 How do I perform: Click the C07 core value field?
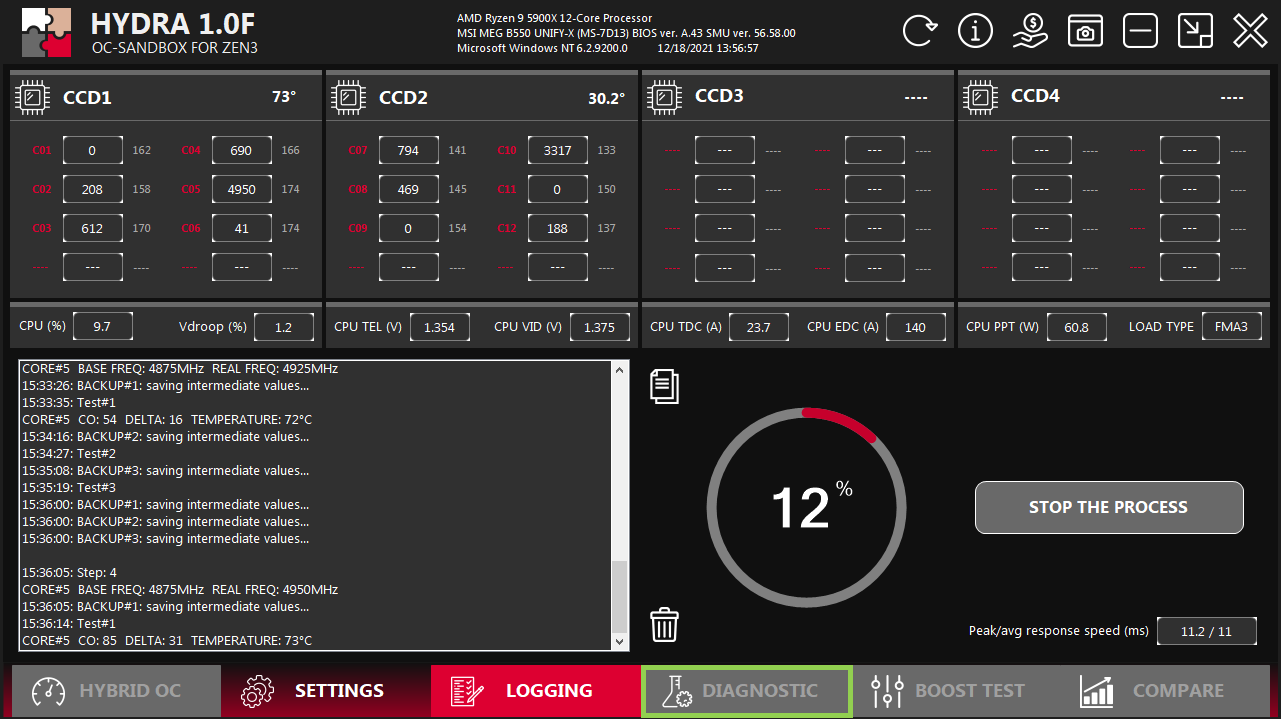tap(408, 151)
